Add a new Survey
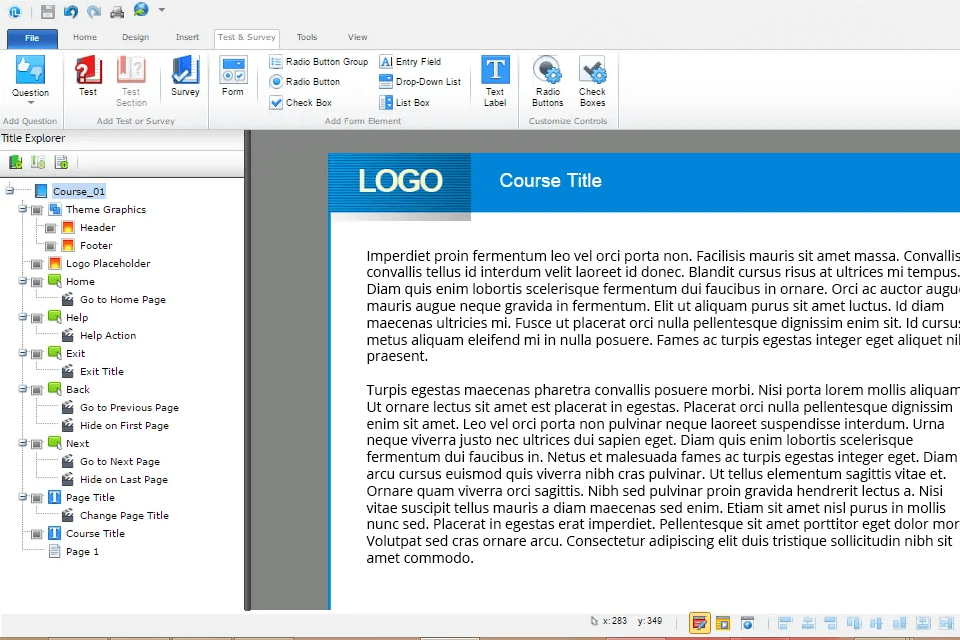The image size is (960, 640). pos(185,76)
